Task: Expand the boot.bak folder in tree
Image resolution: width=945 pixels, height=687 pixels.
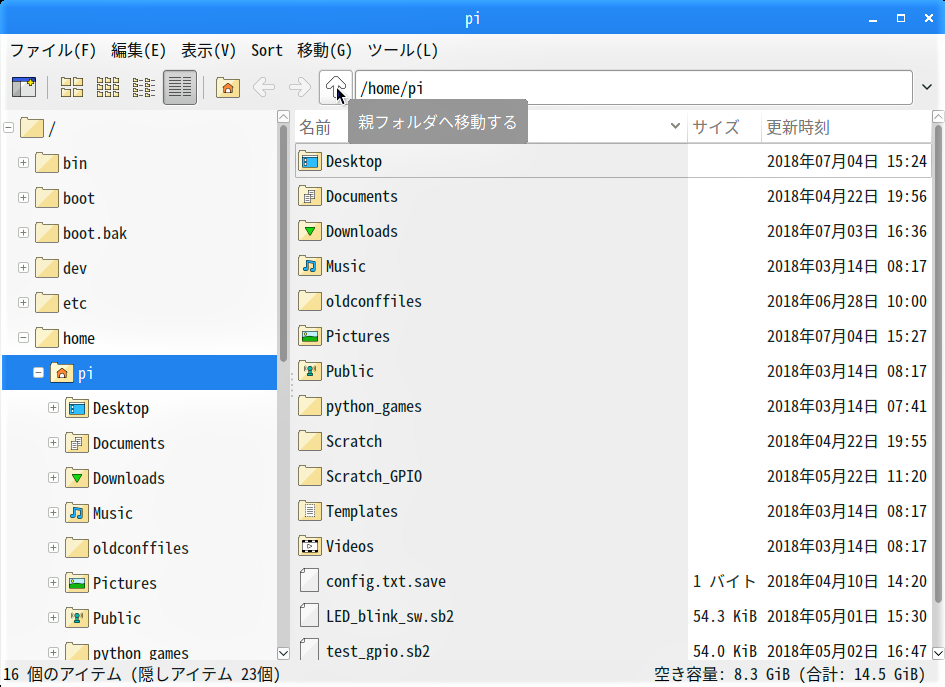Action: (x=24, y=233)
